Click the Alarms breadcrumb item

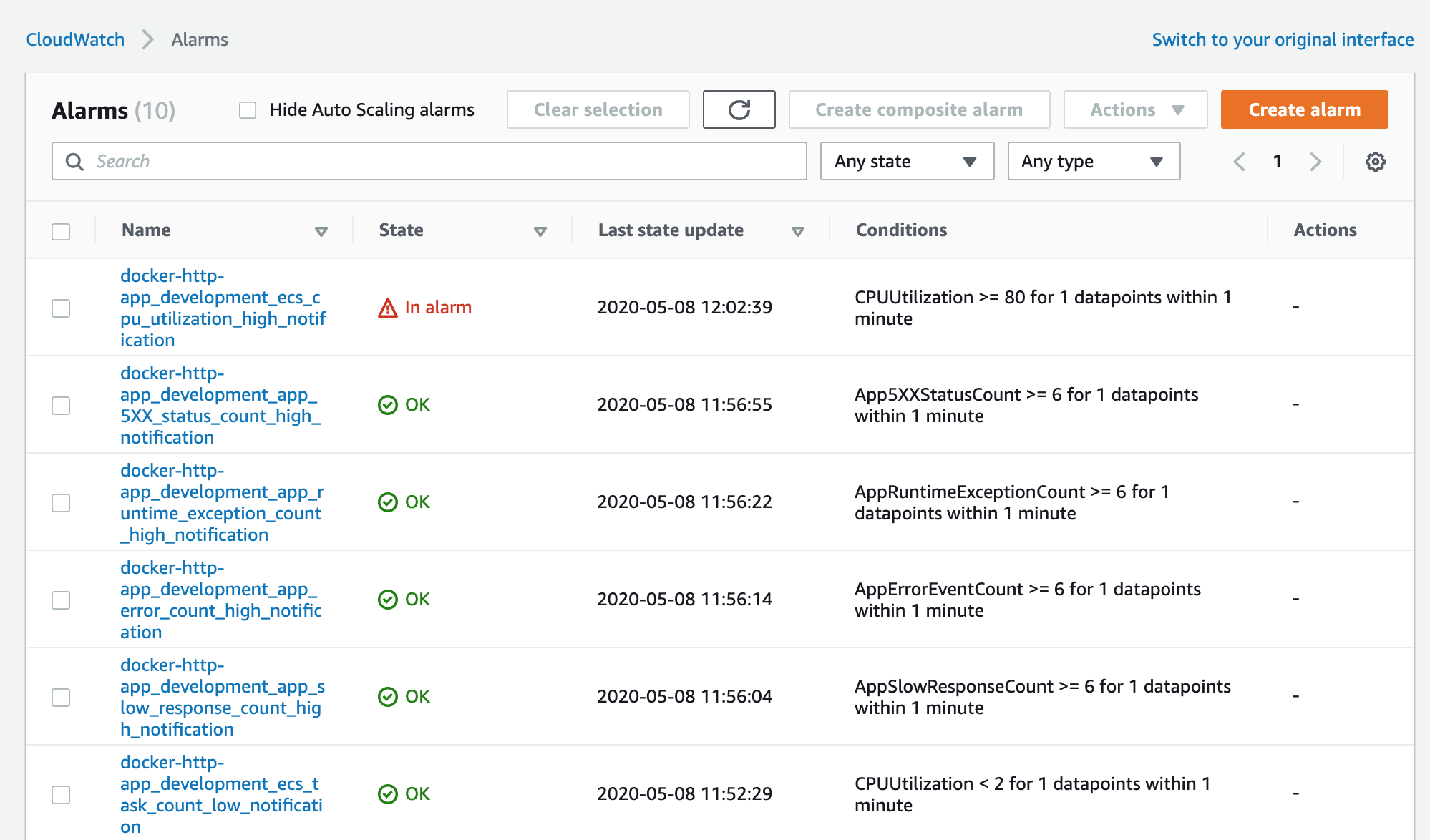click(x=200, y=39)
